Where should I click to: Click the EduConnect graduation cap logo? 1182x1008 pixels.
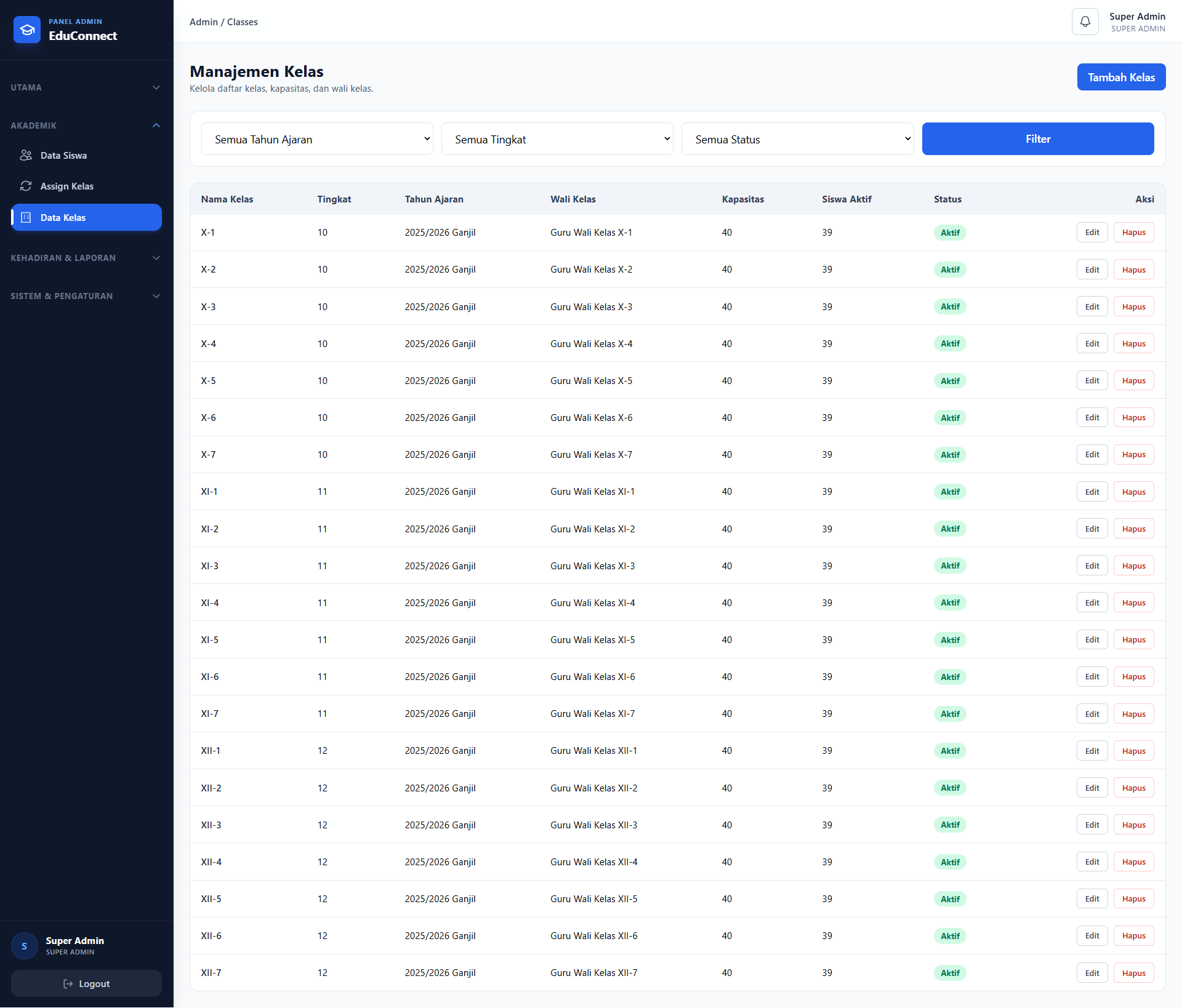pos(27,30)
